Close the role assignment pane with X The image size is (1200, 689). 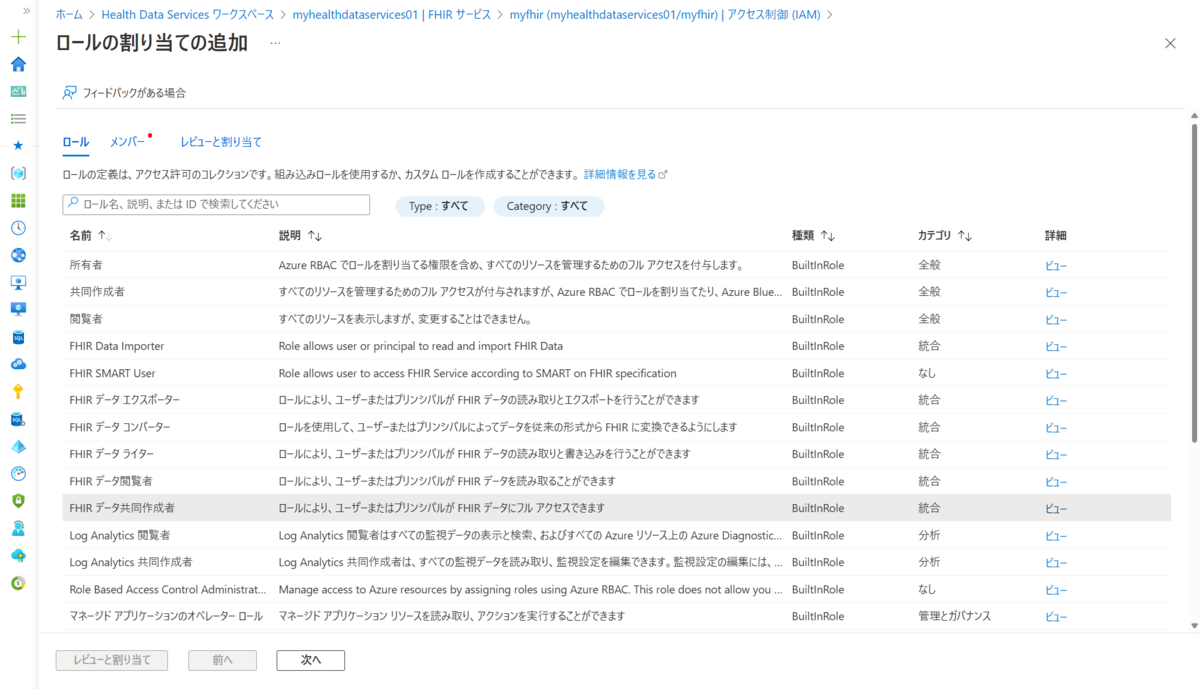tap(1170, 43)
